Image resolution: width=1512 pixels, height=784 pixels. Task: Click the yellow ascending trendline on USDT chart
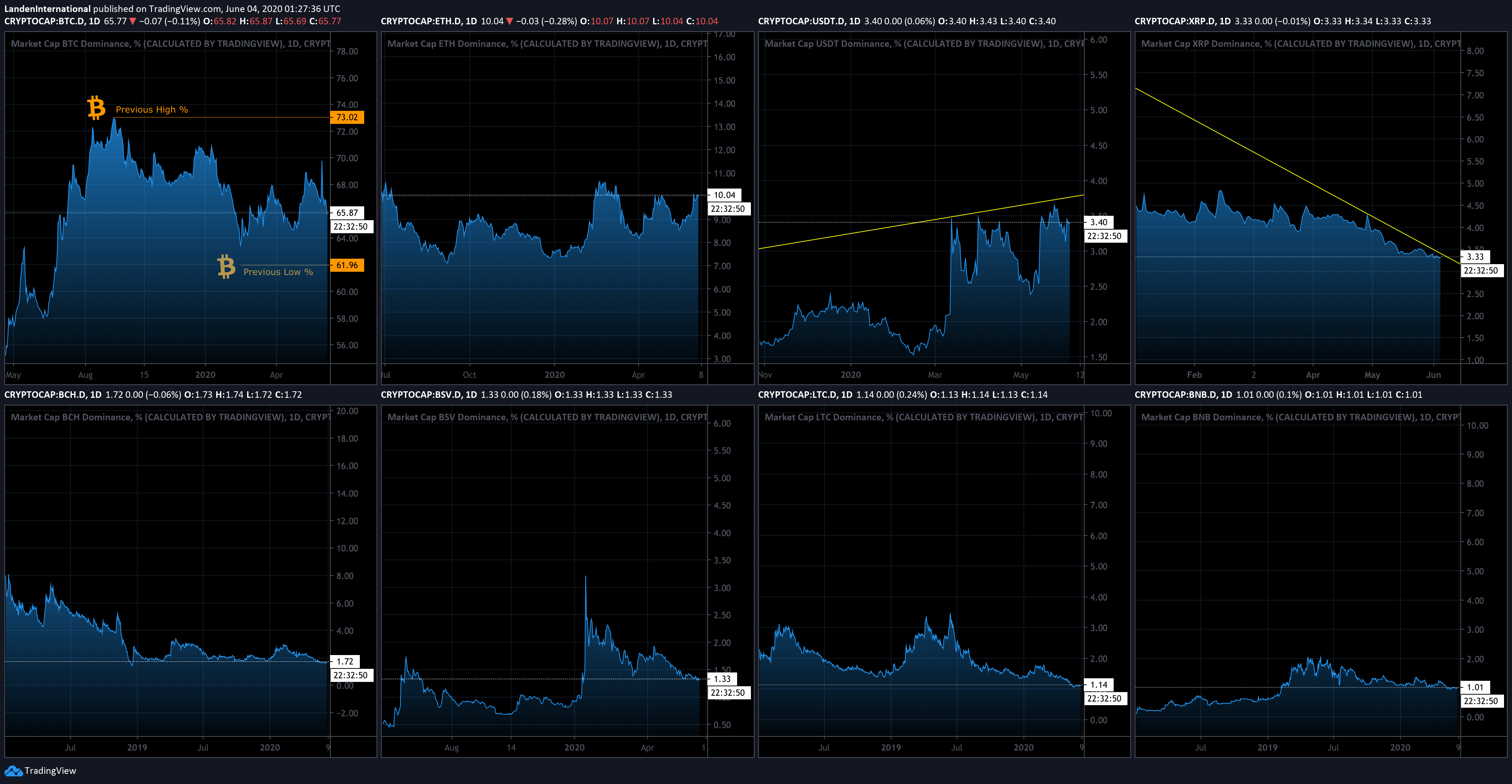(921, 222)
